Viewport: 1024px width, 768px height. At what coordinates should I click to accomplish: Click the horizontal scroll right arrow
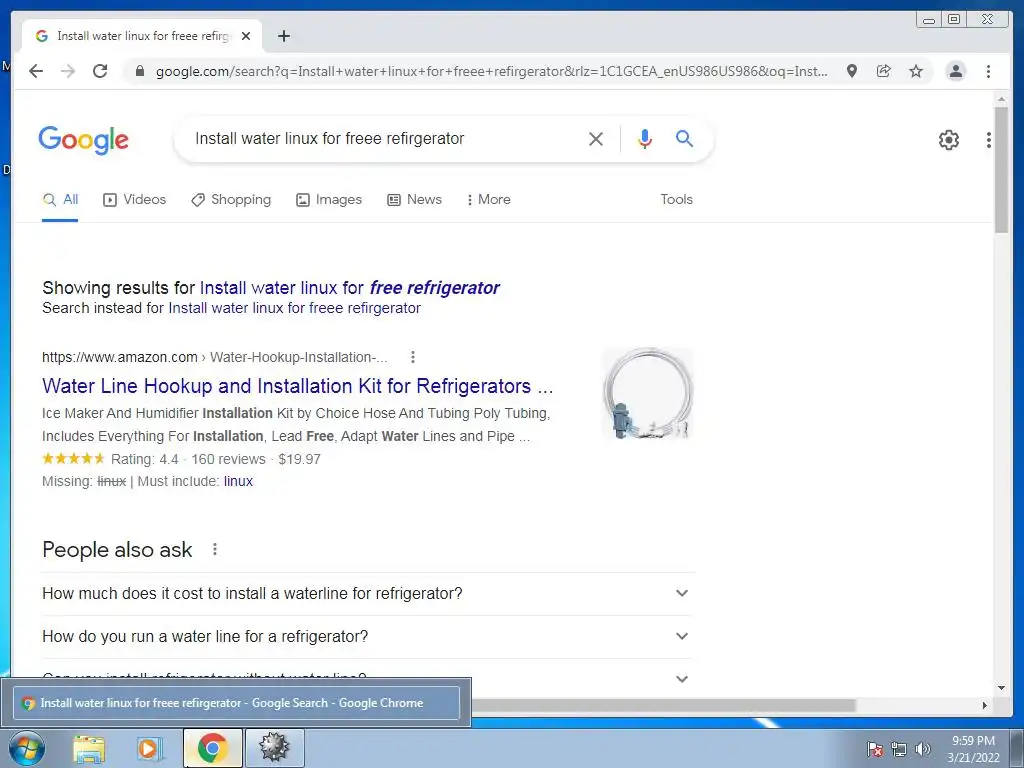[x=985, y=705]
